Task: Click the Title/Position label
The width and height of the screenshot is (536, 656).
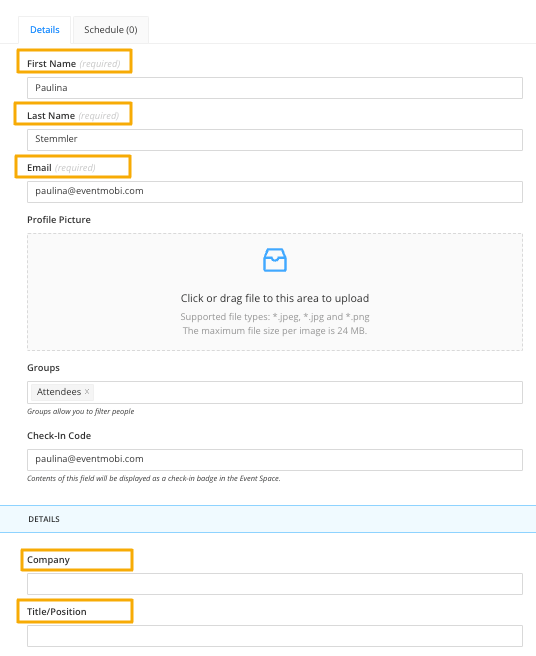Action: (x=57, y=612)
